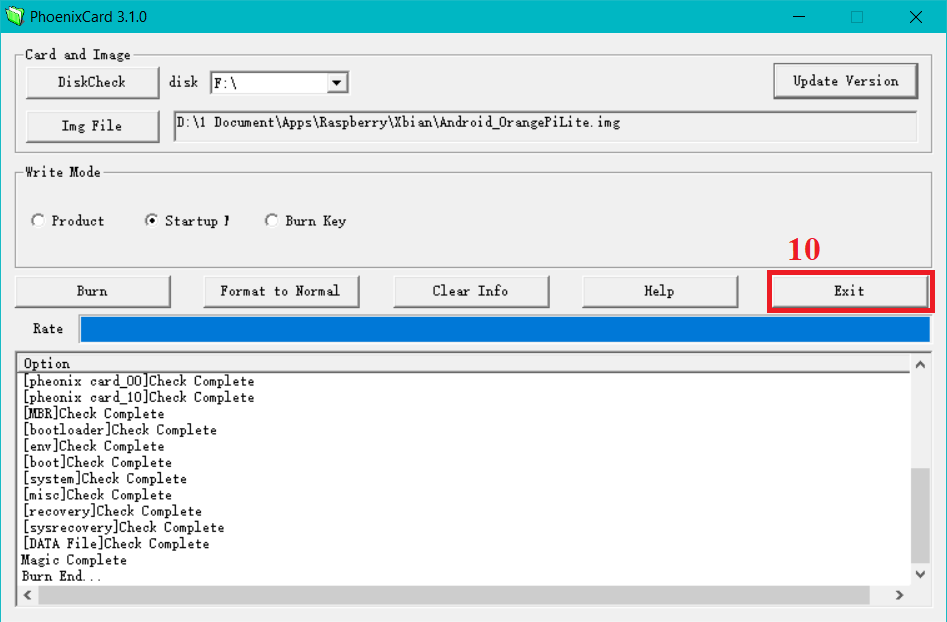Open the disk drive dropdown arrow
Viewport: 947px width, 622px height.
tap(337, 82)
